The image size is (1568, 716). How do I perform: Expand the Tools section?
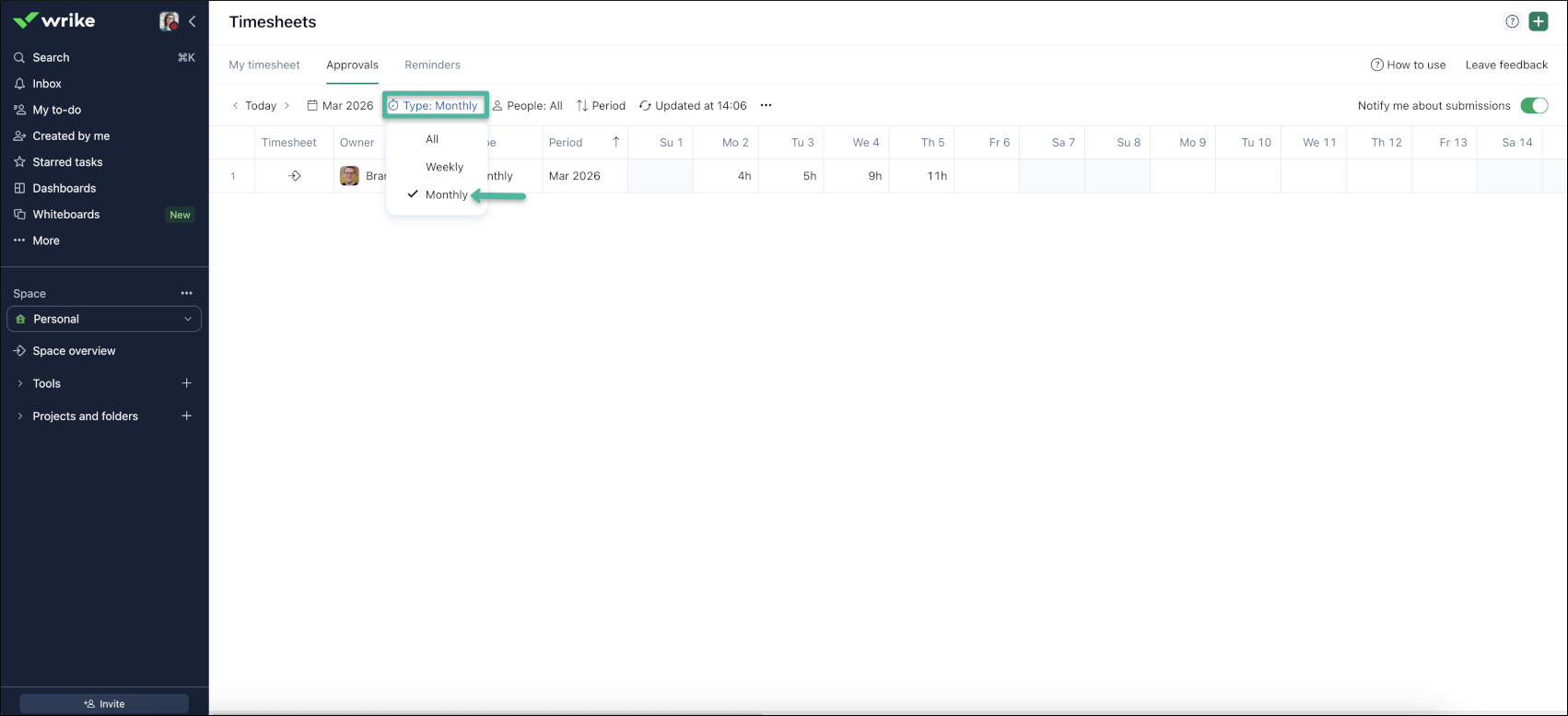[x=20, y=383]
